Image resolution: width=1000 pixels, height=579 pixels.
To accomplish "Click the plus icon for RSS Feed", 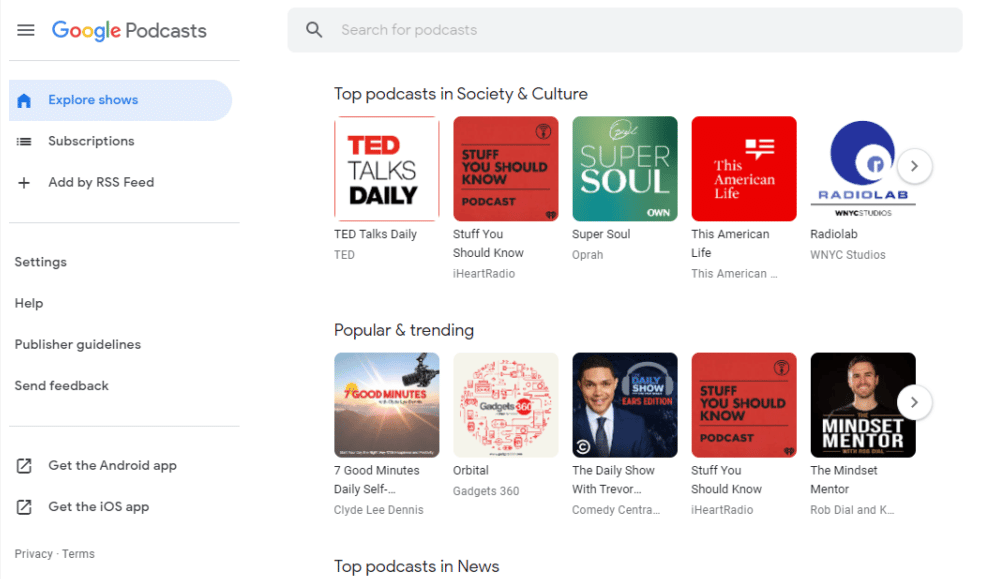I will click(24, 183).
